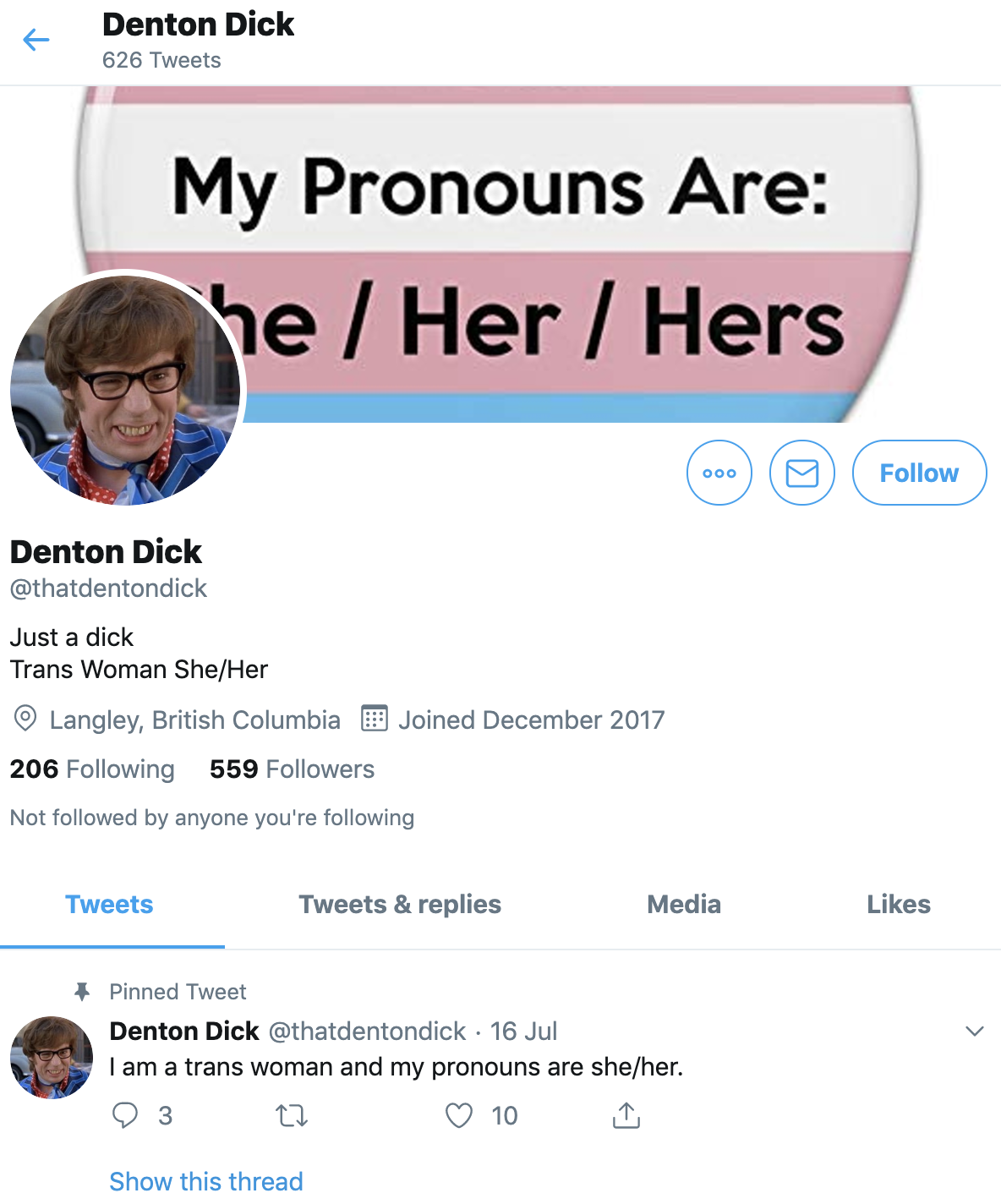
Task: Click the small avatar on pinned tweet
Action: point(52,1058)
